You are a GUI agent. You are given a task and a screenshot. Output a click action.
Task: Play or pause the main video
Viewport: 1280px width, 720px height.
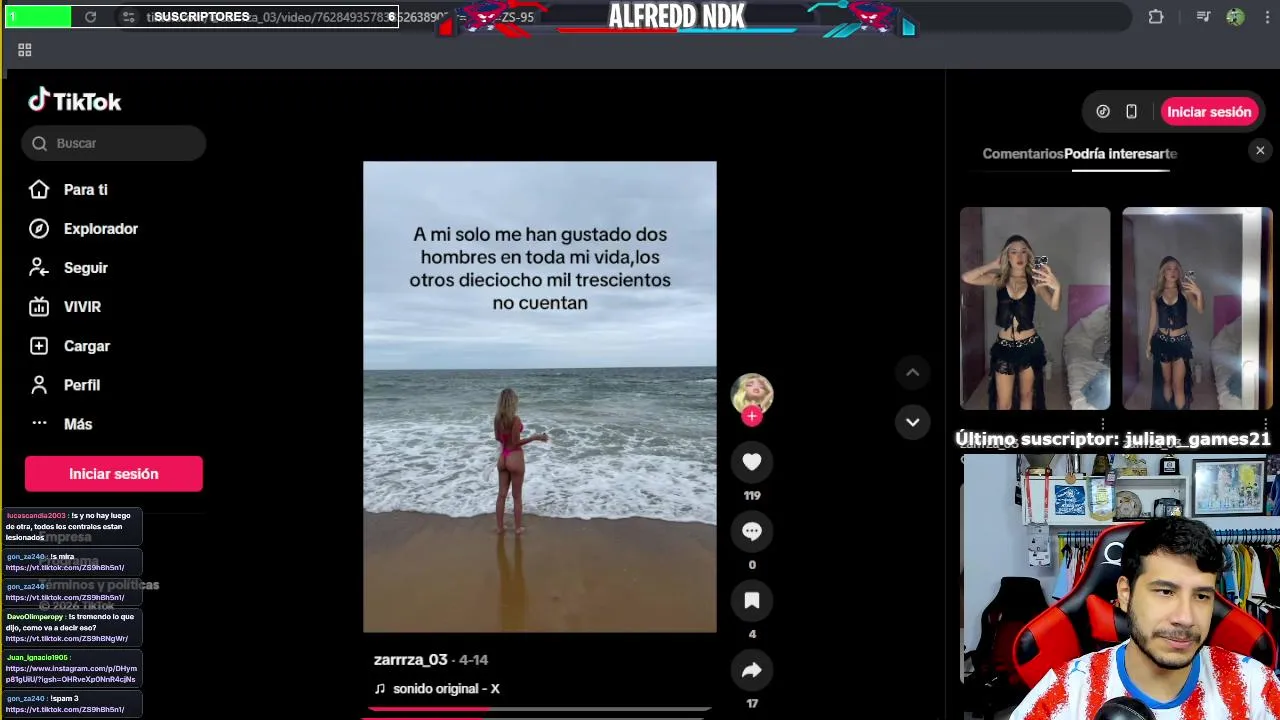540,397
